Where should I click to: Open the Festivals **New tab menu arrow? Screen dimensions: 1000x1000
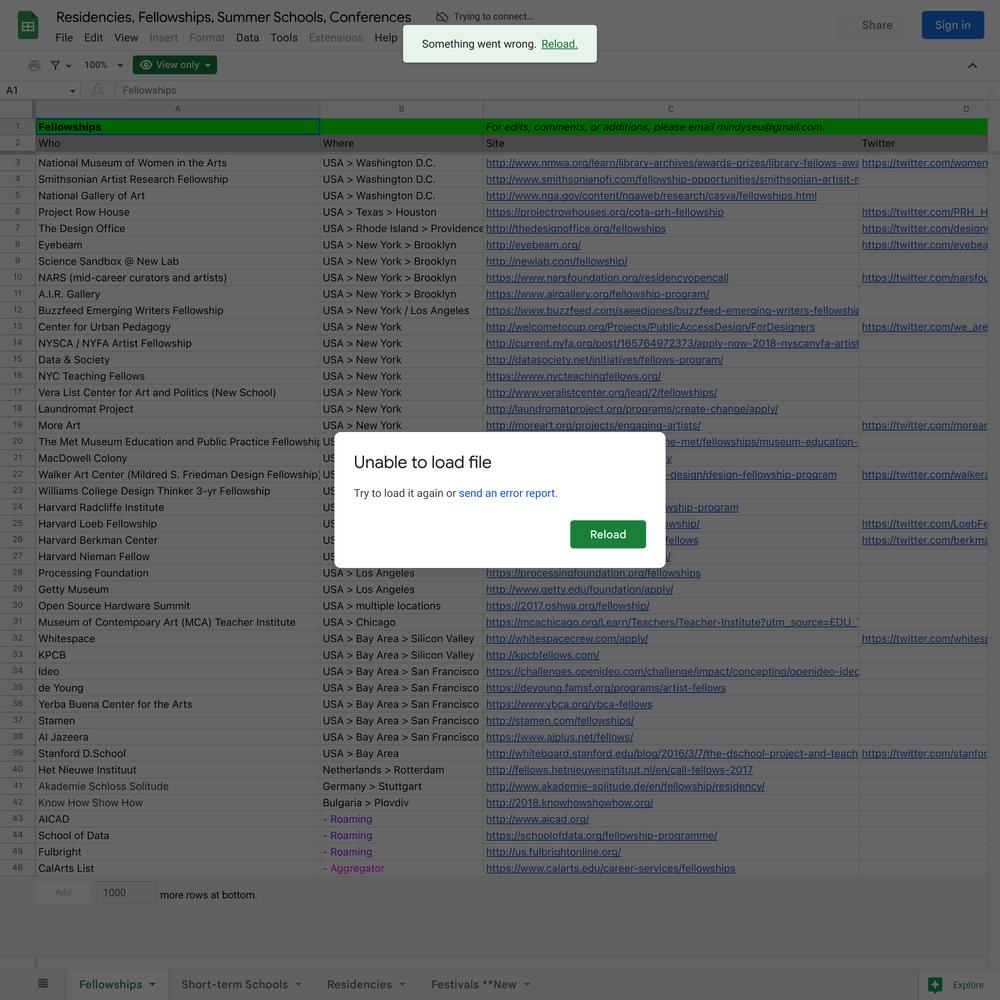pyautogui.click(x=527, y=984)
